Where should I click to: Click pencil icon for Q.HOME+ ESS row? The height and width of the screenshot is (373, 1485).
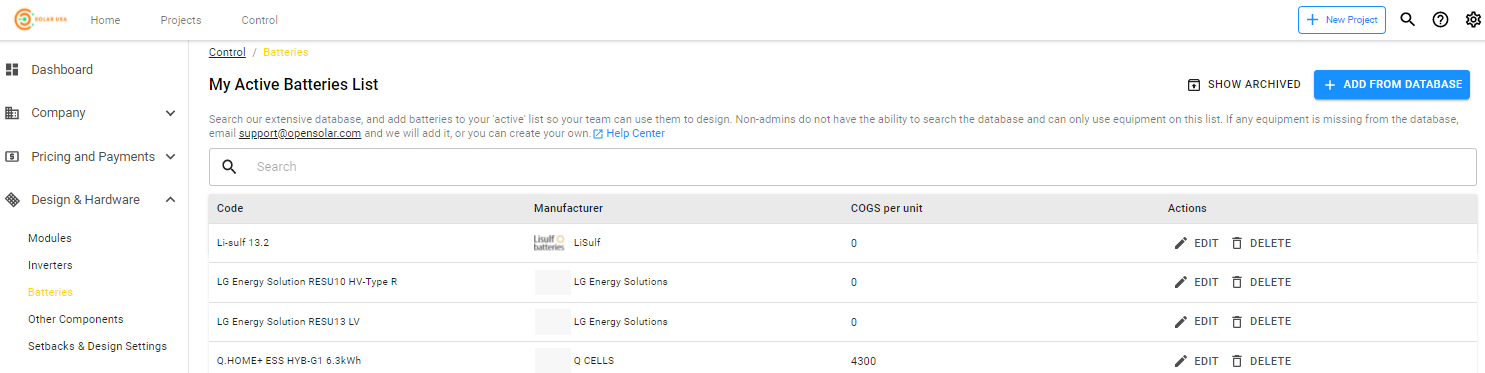coord(1181,361)
